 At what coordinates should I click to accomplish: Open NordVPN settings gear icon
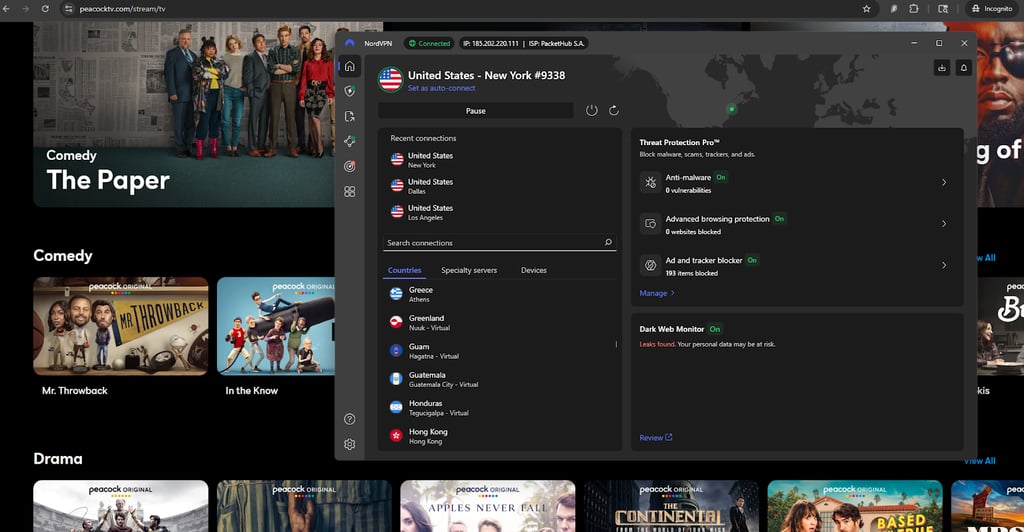[349, 444]
